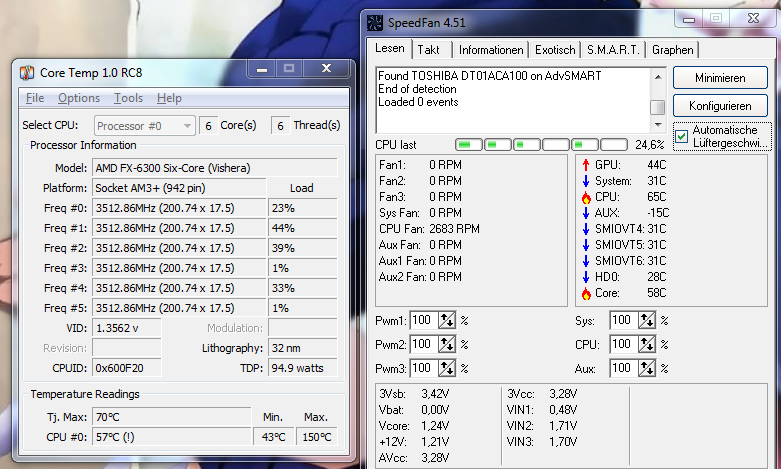This screenshot has height=469, width=781.
Task: Minimize SpeedFan using the title bar button
Action: [689, 19]
